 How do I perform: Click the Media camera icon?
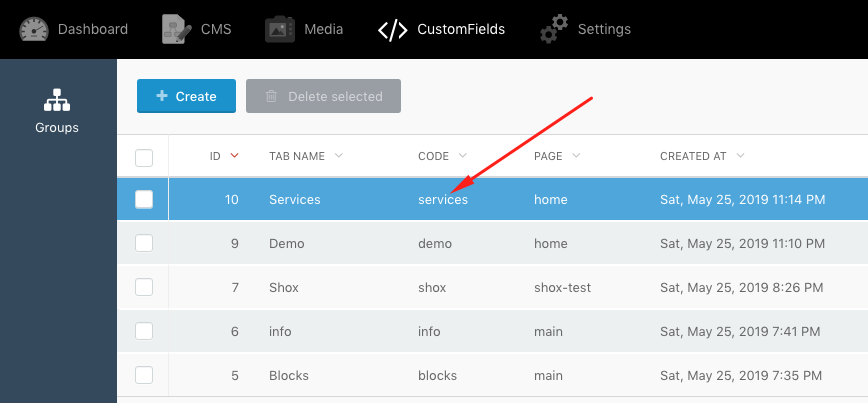tap(280, 29)
